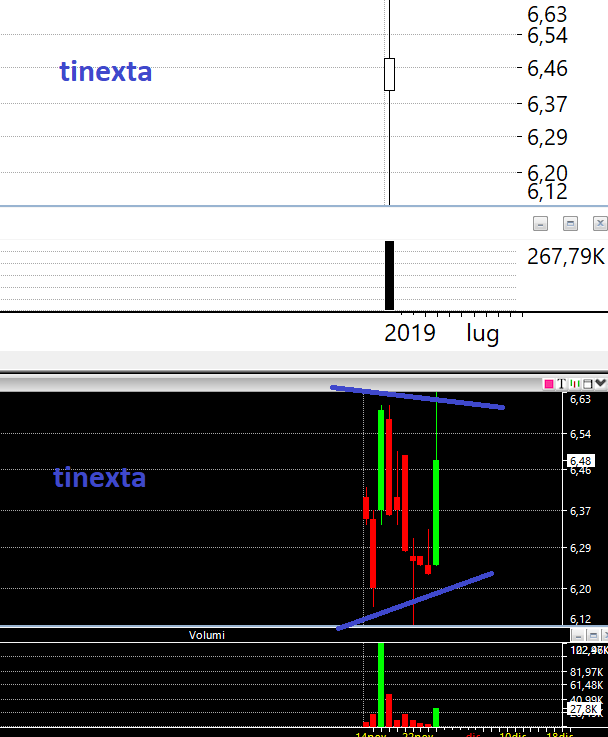
Task: Click 6,54 price label on black chart
Action: 580,434
